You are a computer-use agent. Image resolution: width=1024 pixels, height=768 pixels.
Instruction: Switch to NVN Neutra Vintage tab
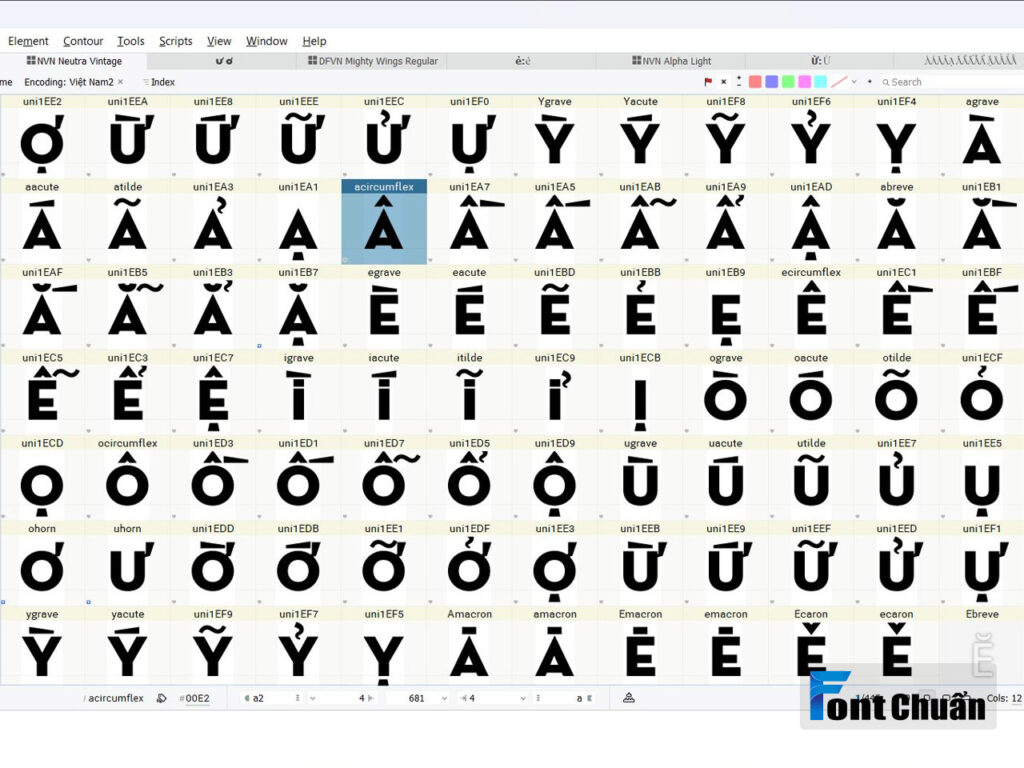click(73, 61)
